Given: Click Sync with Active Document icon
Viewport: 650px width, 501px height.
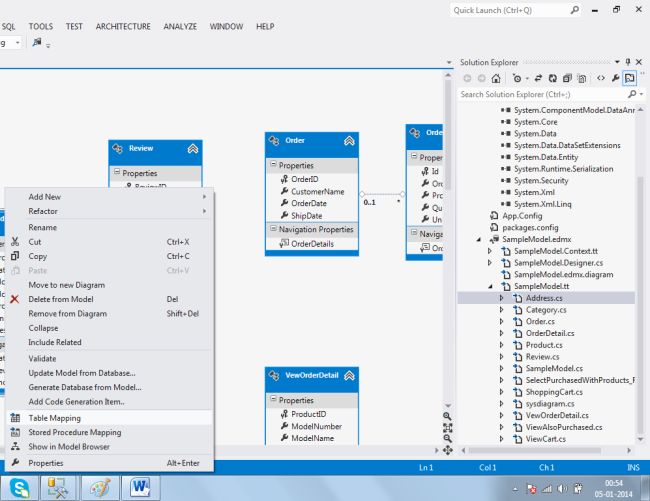Looking at the screenshot, I should (538, 78).
